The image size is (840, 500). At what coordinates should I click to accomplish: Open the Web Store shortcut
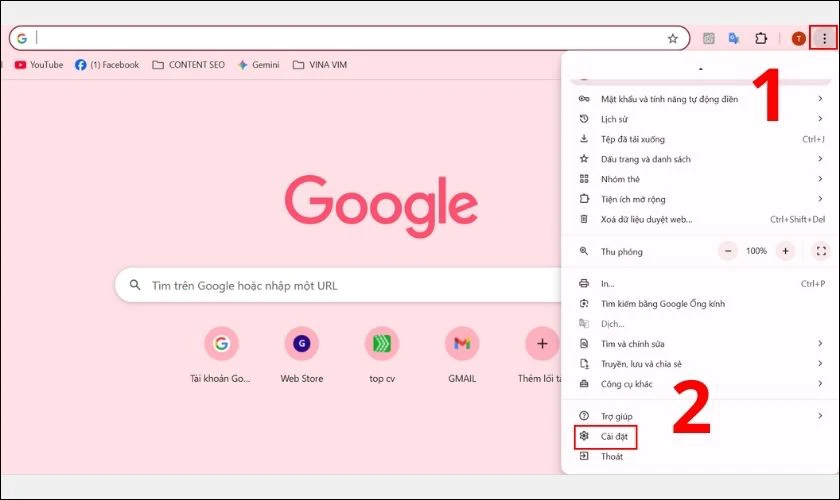[302, 355]
